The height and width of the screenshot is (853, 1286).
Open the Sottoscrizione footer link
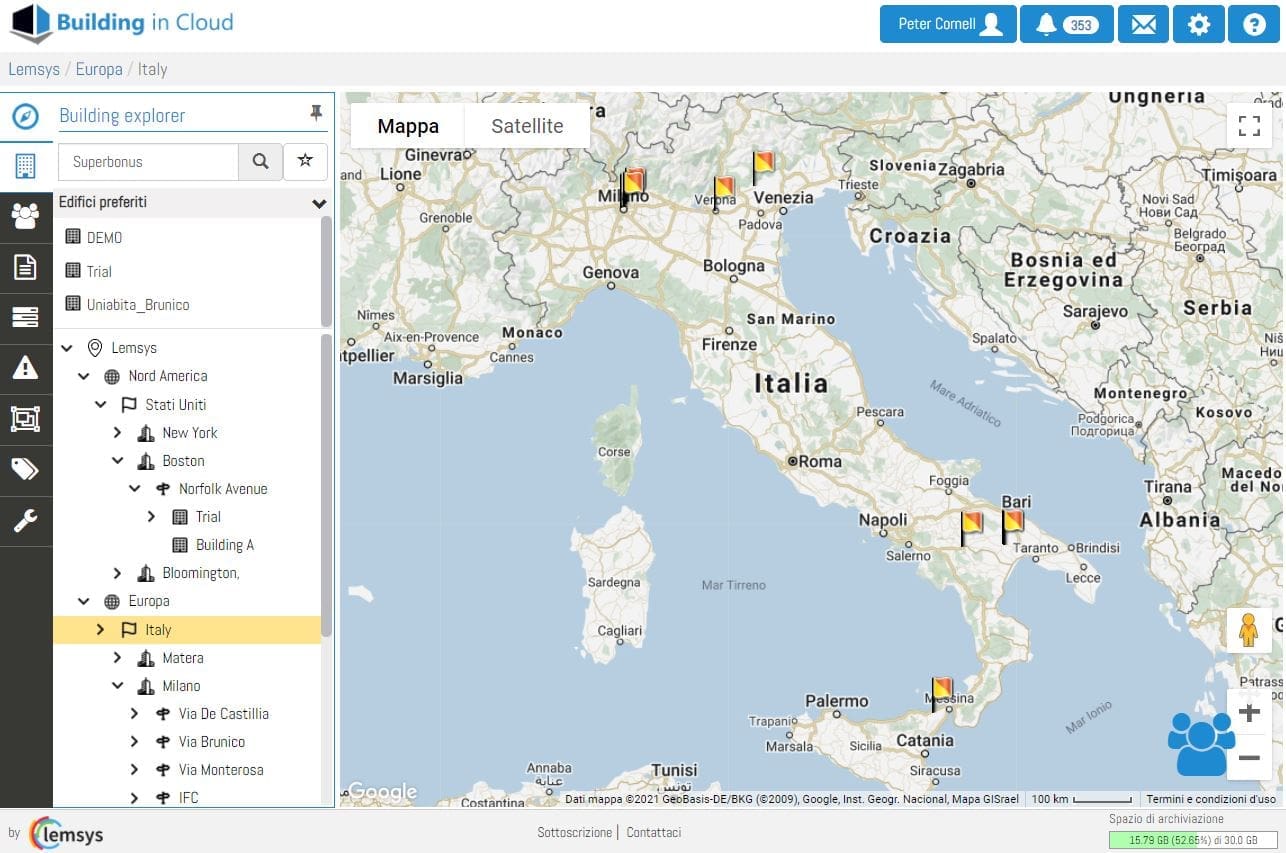[574, 832]
